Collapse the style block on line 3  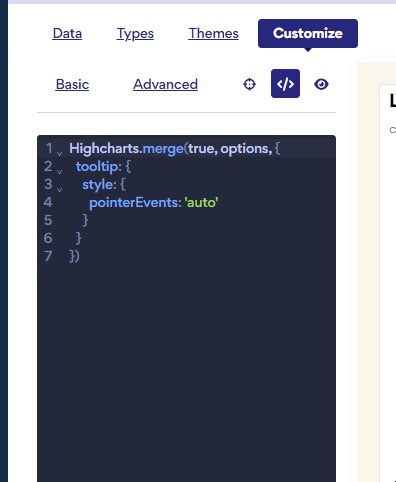[x=59, y=189]
